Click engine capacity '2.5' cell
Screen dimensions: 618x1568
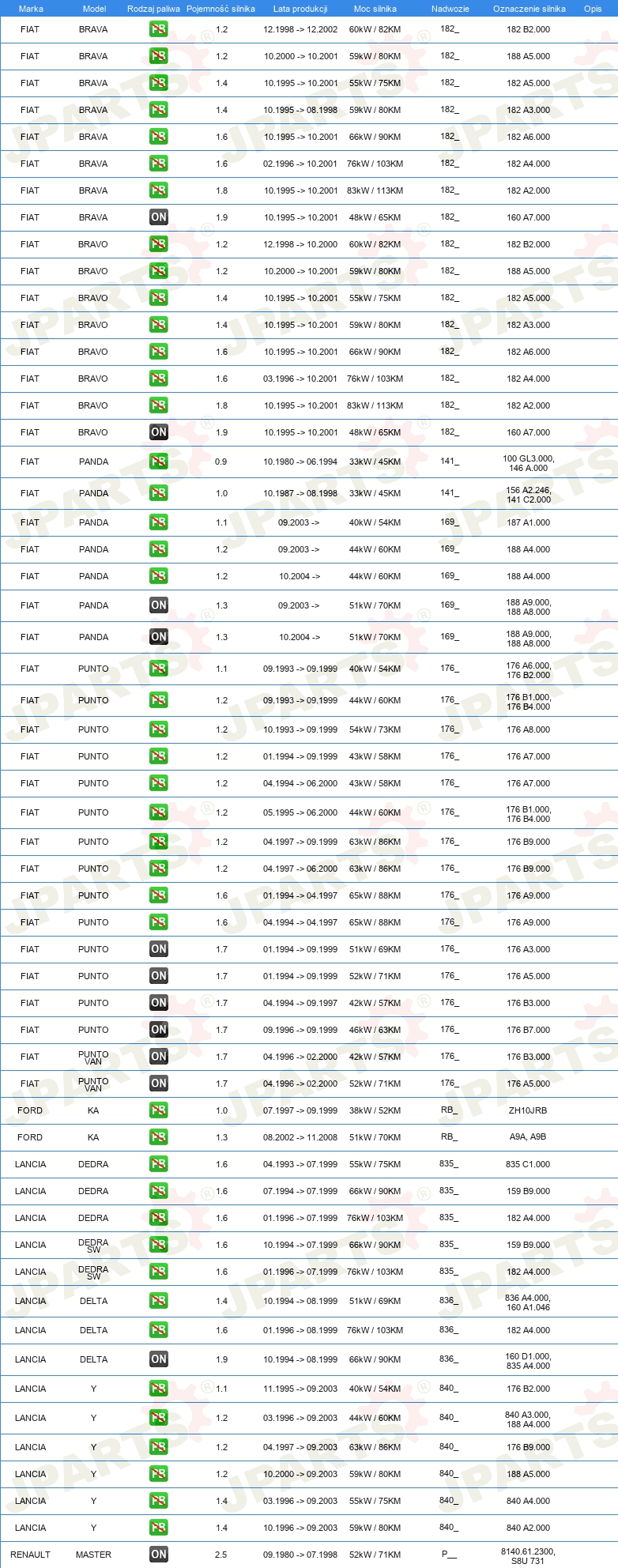(x=221, y=1555)
